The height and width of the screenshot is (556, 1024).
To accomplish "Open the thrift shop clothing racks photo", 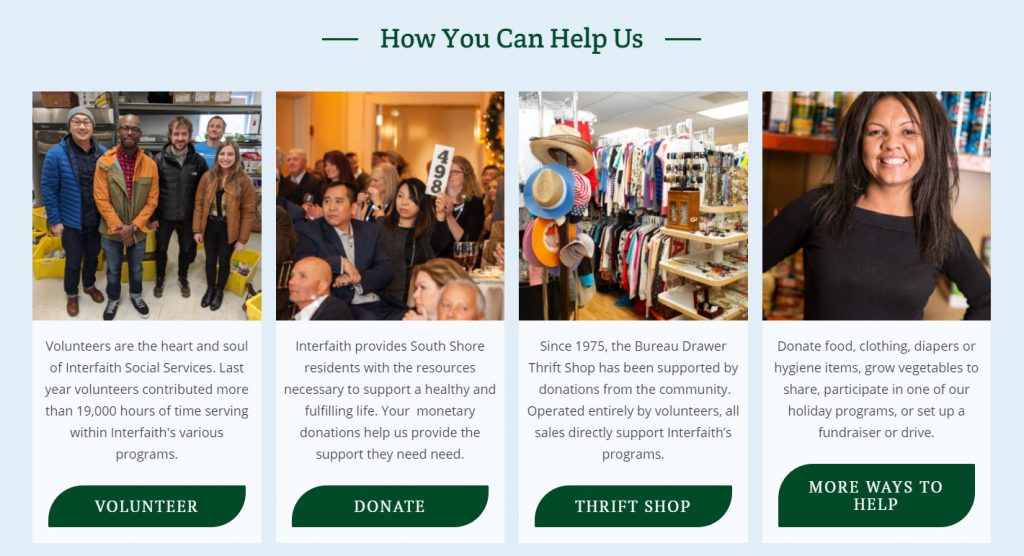I will coord(633,206).
